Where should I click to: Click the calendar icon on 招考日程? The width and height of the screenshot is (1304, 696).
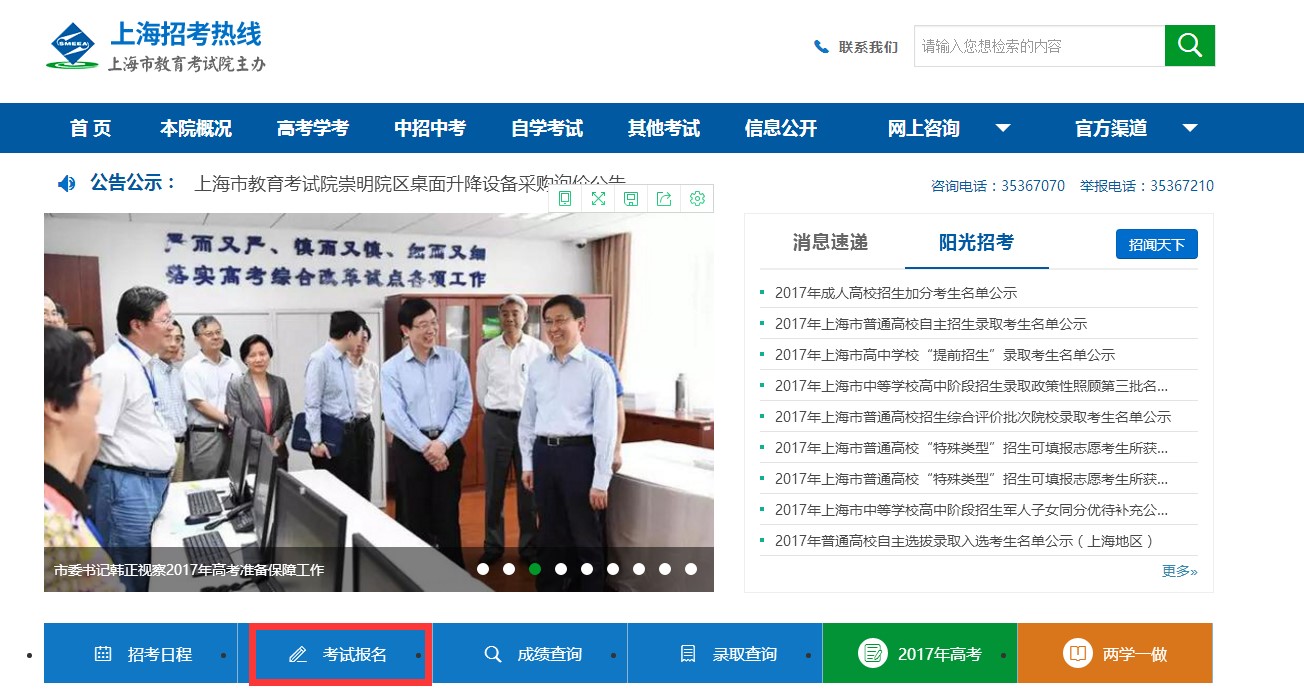(103, 654)
